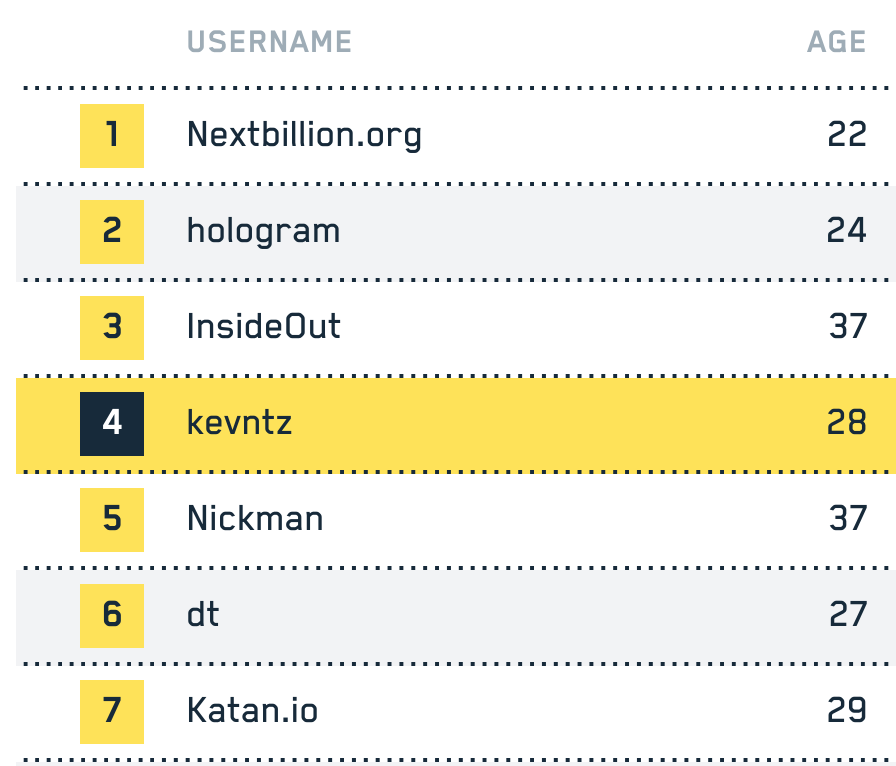This screenshot has height=766, width=896.
Task: Click age 24 in hologram row
Action: pos(846,231)
